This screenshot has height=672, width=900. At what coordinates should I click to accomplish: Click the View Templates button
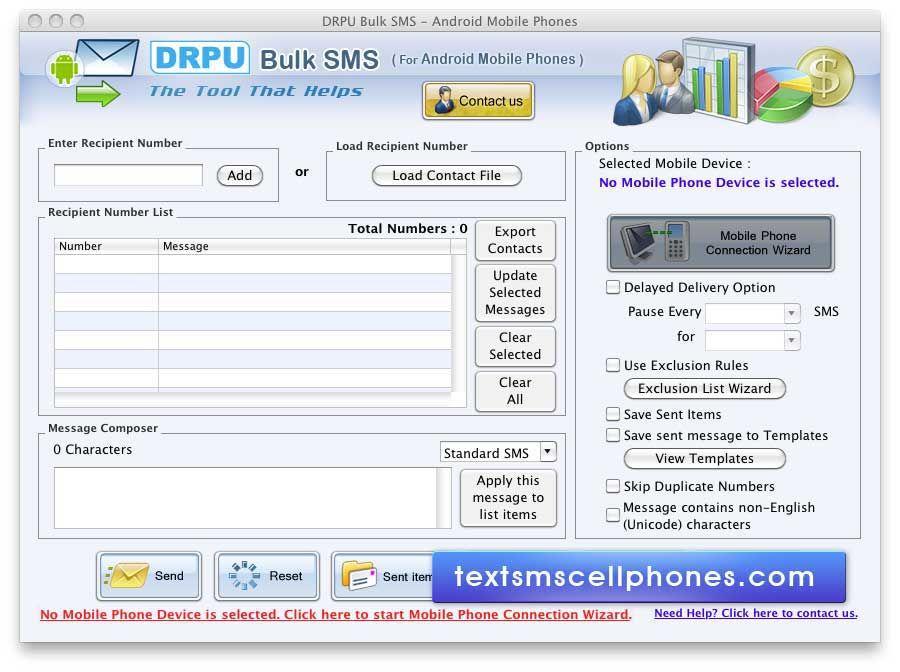(704, 459)
